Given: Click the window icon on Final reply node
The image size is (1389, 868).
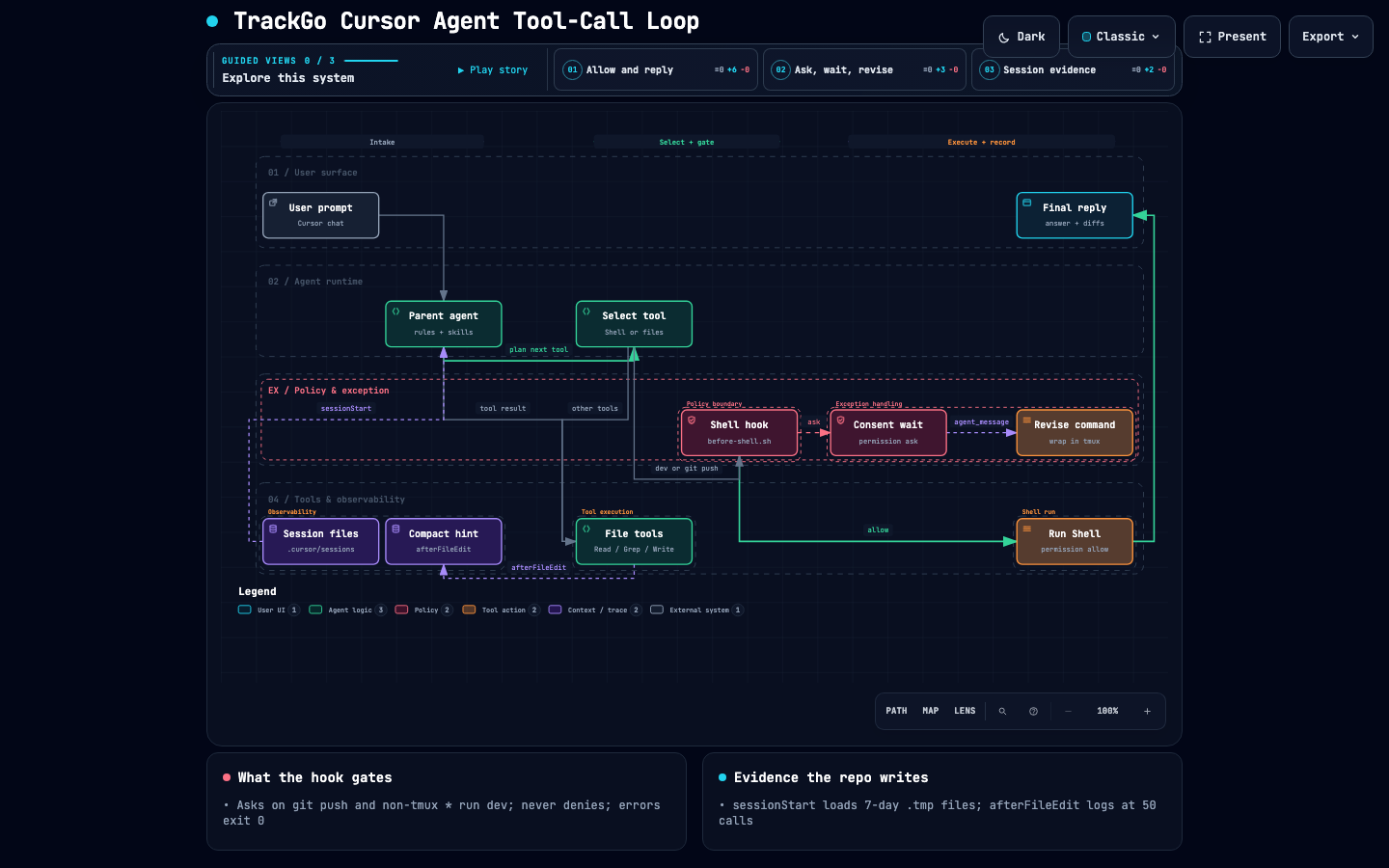Looking at the screenshot, I should pos(1027,203).
